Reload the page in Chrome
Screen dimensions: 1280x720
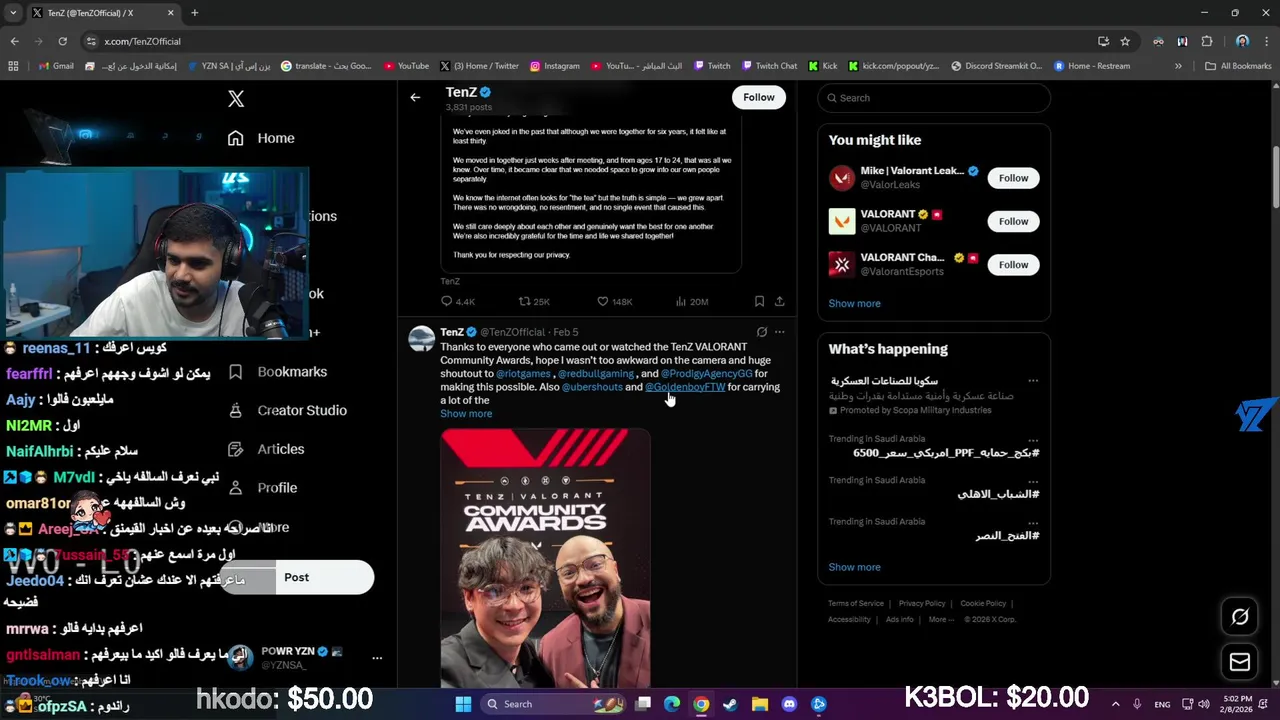pyautogui.click(x=62, y=41)
